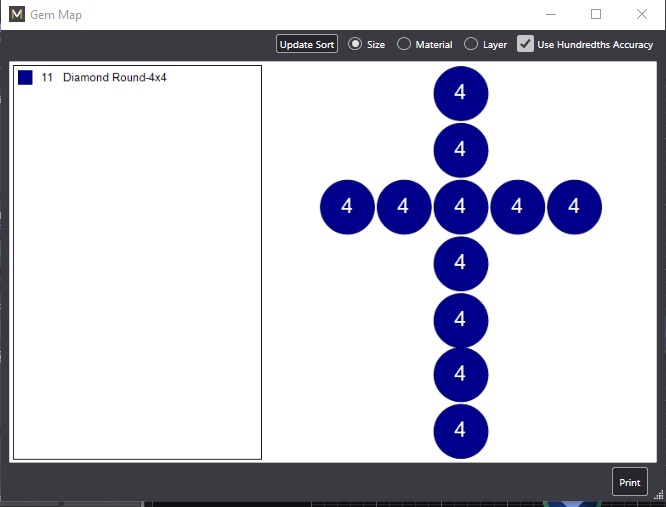Click the rightmost gem circle of the cross arm

coord(574,207)
